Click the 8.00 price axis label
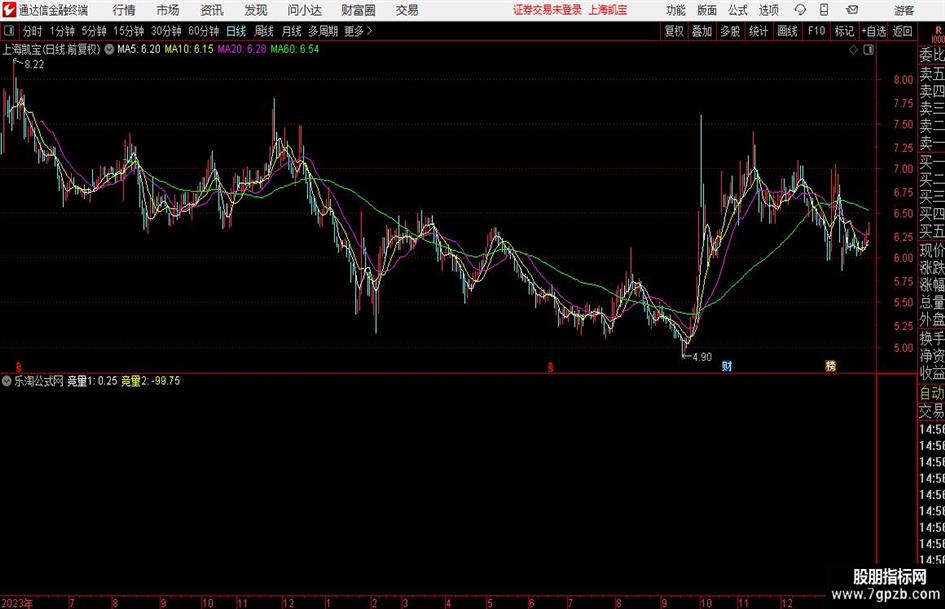Viewport: 945px width, 609px height. 903,80
